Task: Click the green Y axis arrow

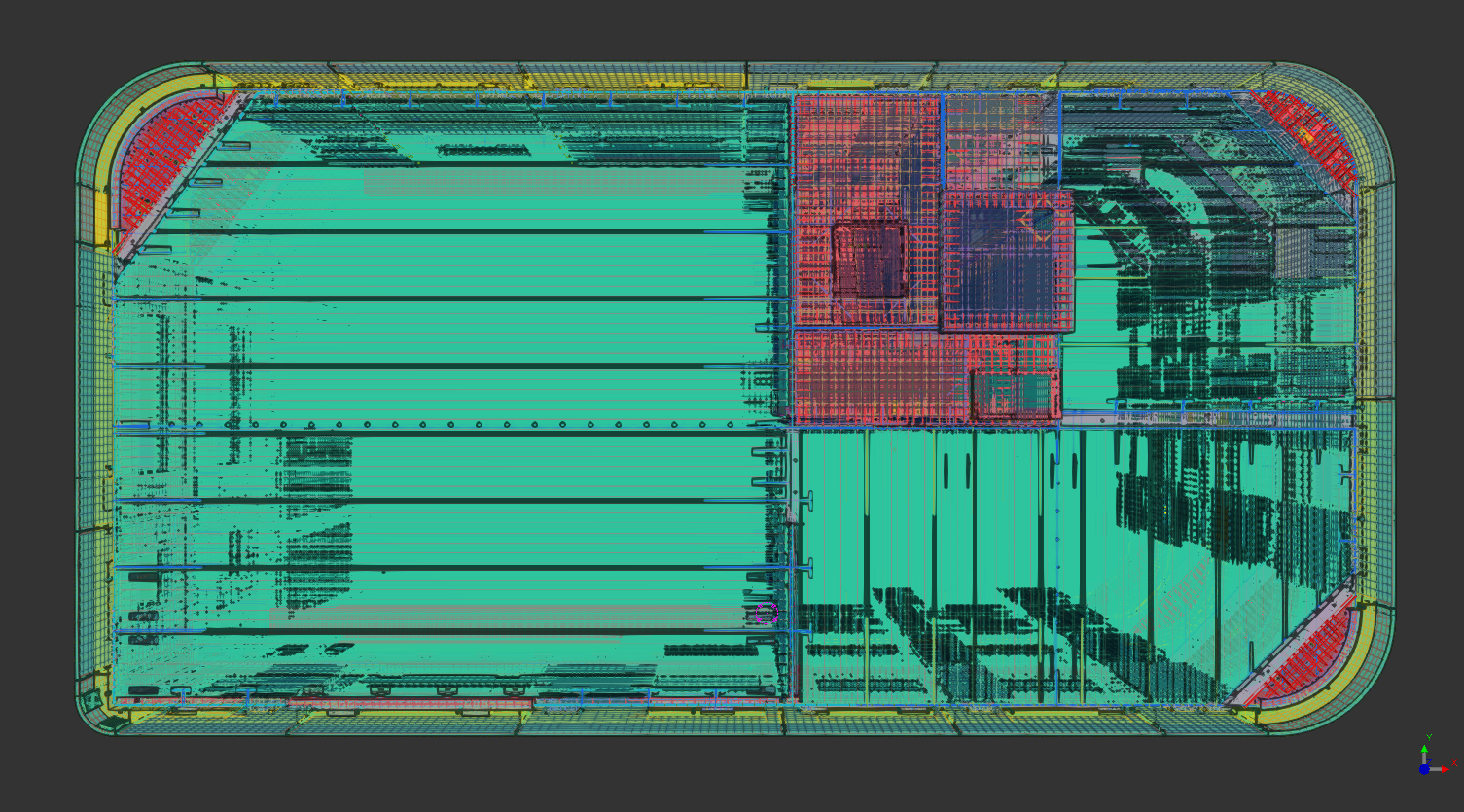Action: [1425, 749]
